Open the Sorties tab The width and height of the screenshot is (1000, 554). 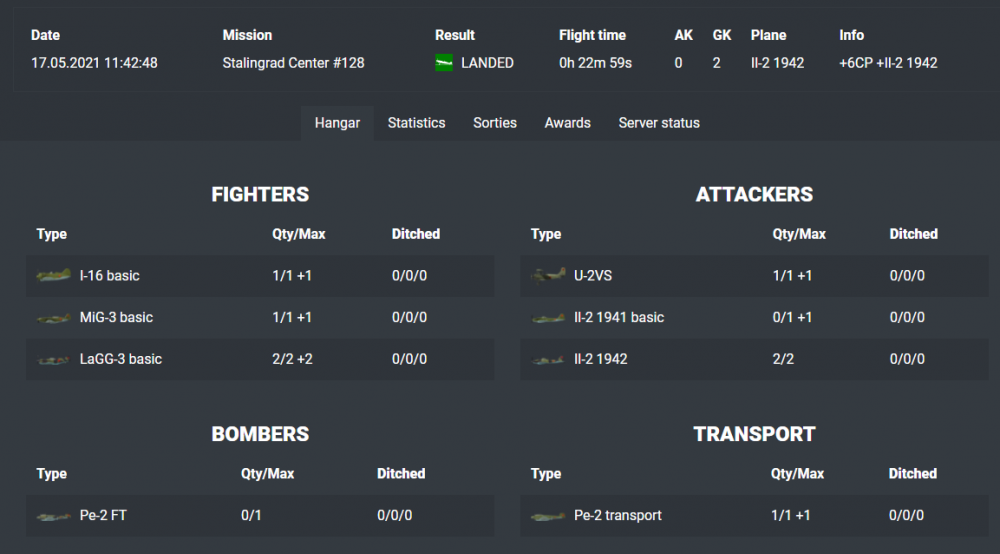pyautogui.click(x=495, y=123)
